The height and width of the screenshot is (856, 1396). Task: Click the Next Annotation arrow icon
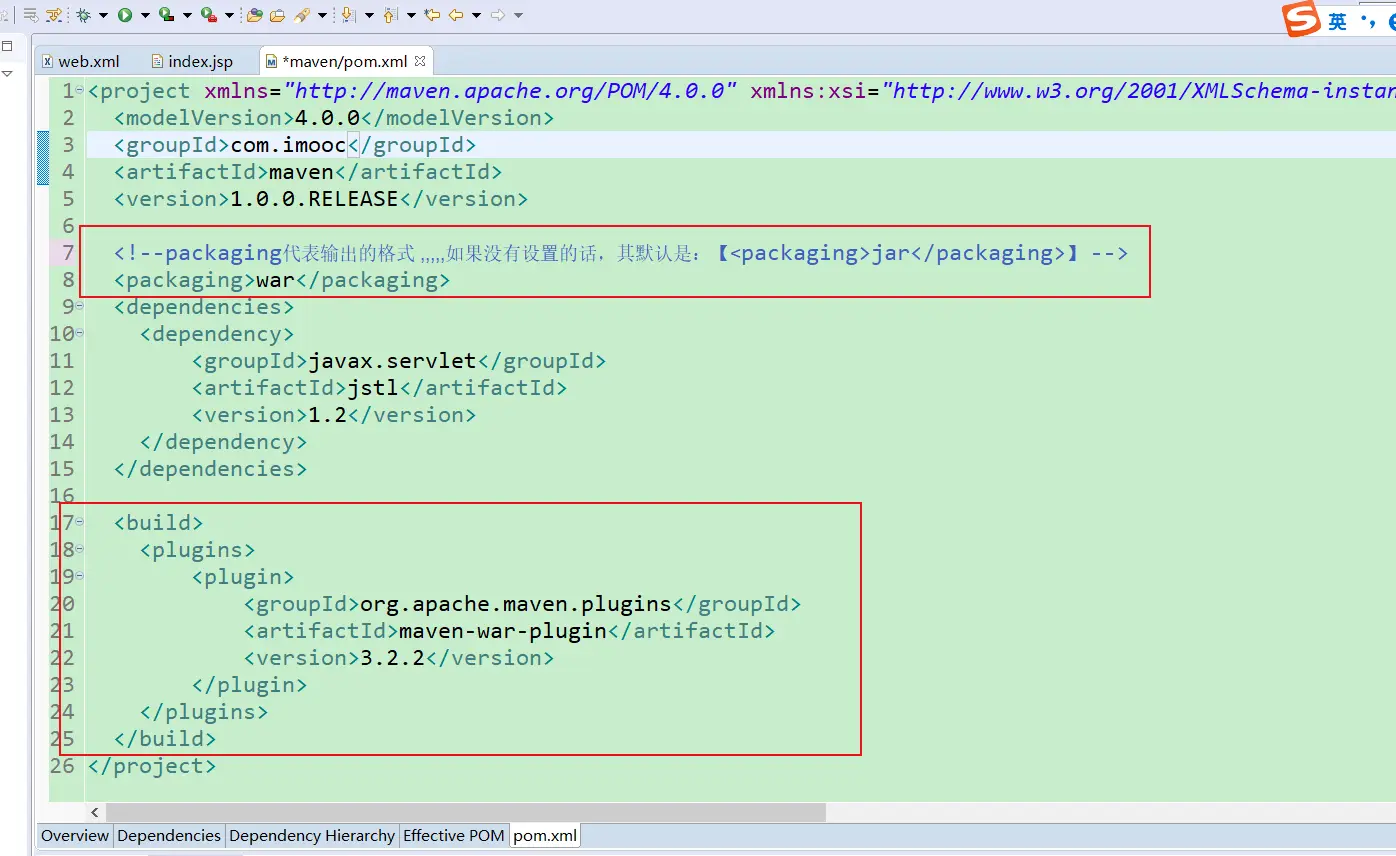[x=348, y=15]
